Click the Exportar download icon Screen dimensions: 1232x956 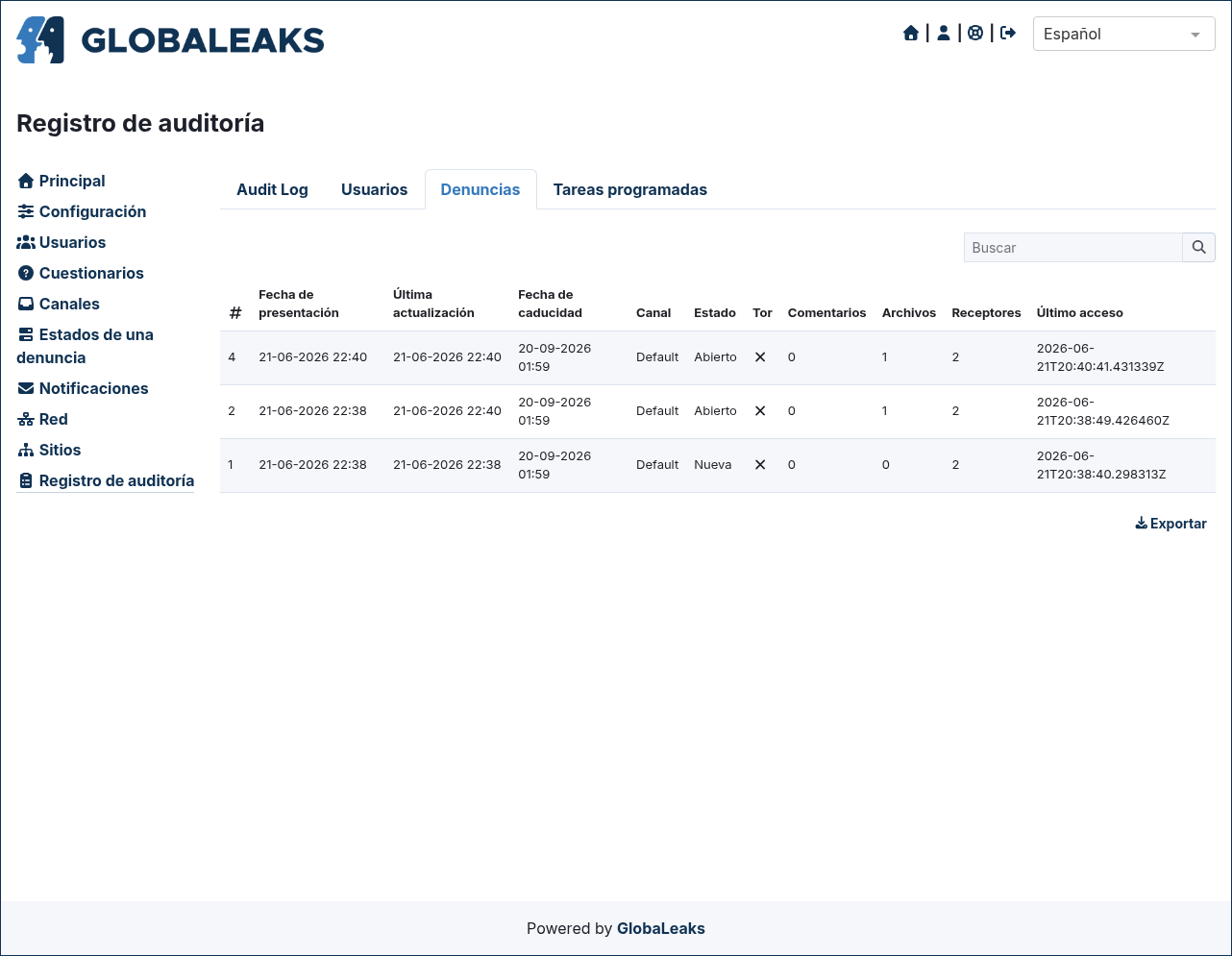pyautogui.click(x=1141, y=524)
